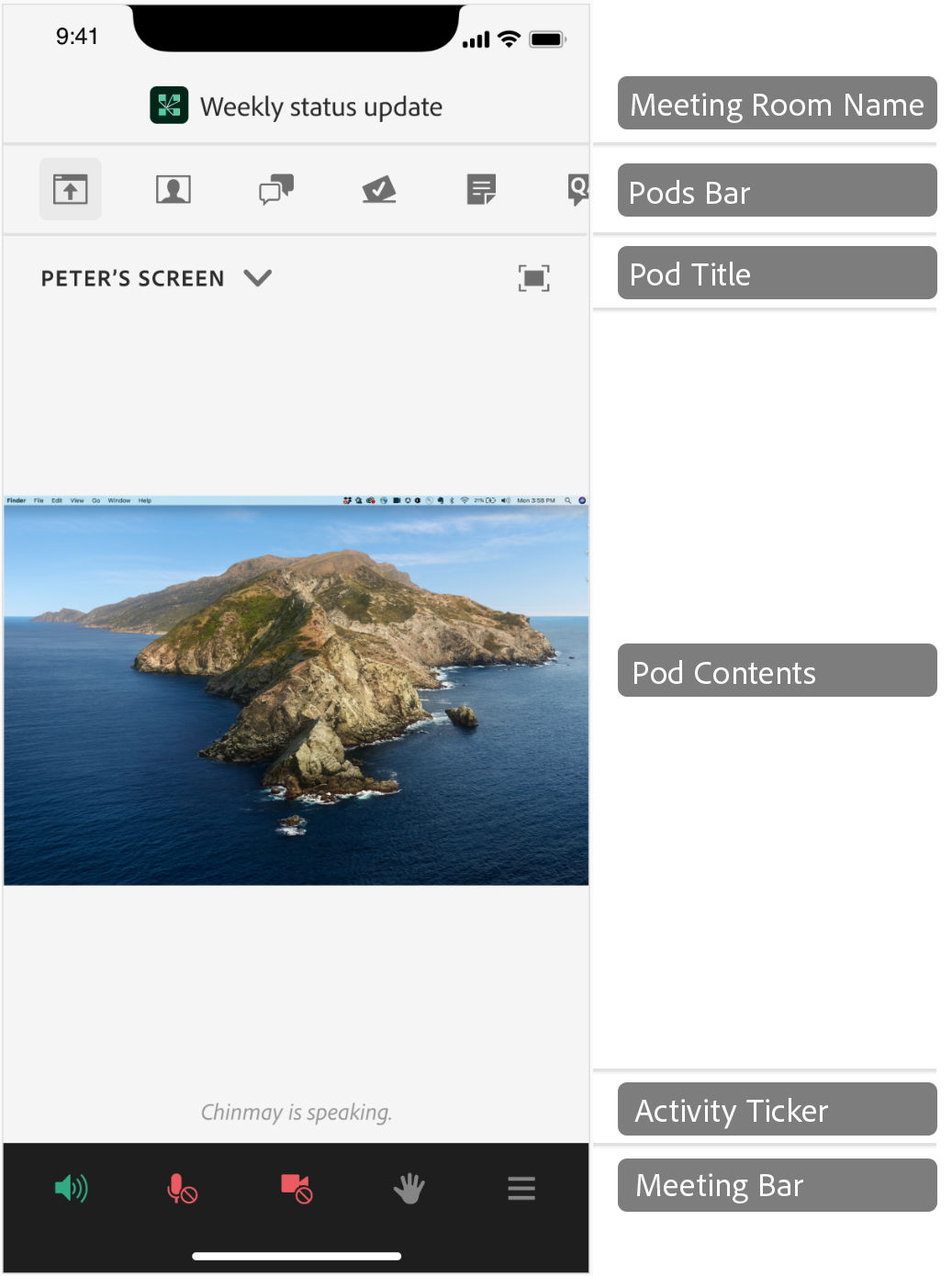Open the Notes pod
The image size is (952, 1276).
(481, 189)
